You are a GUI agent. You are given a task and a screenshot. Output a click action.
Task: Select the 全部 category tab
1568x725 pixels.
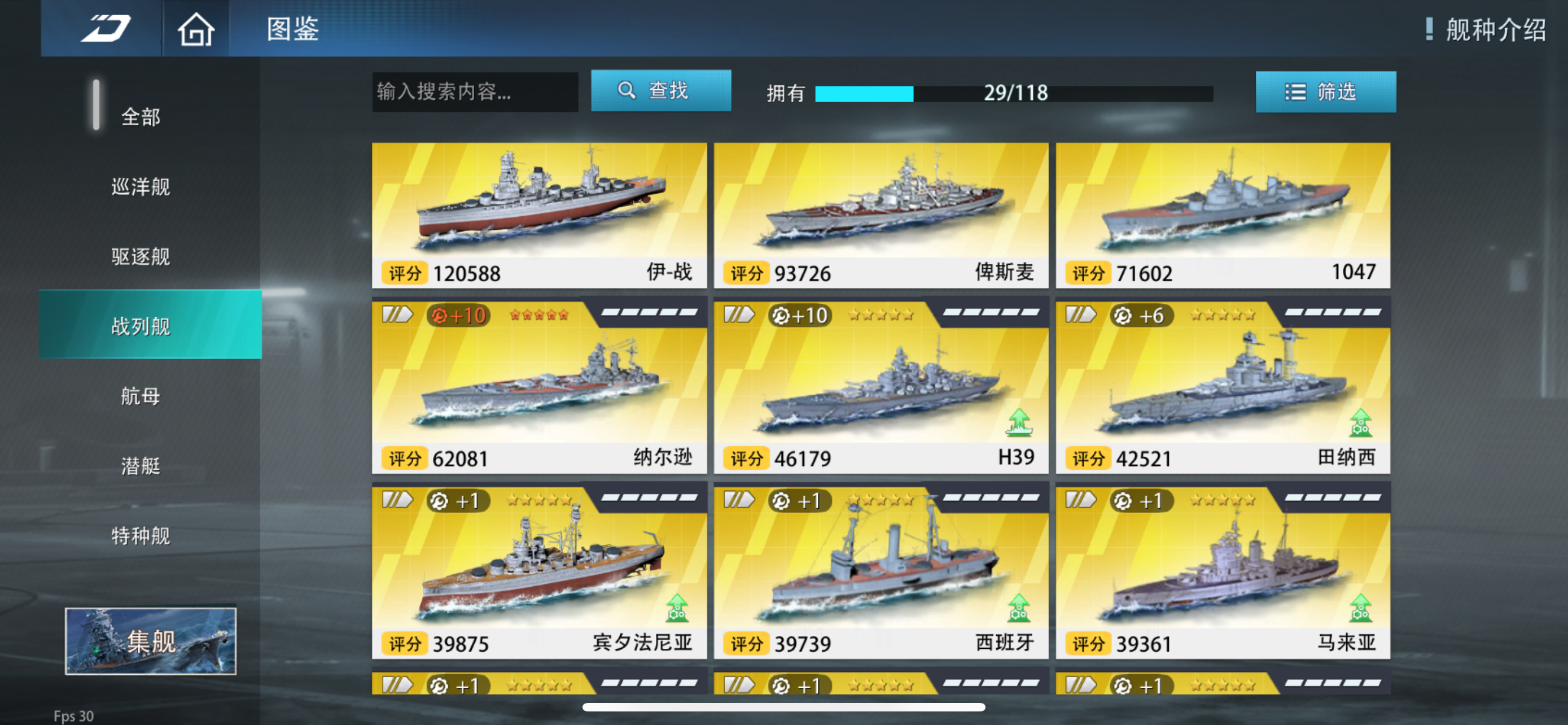(141, 116)
